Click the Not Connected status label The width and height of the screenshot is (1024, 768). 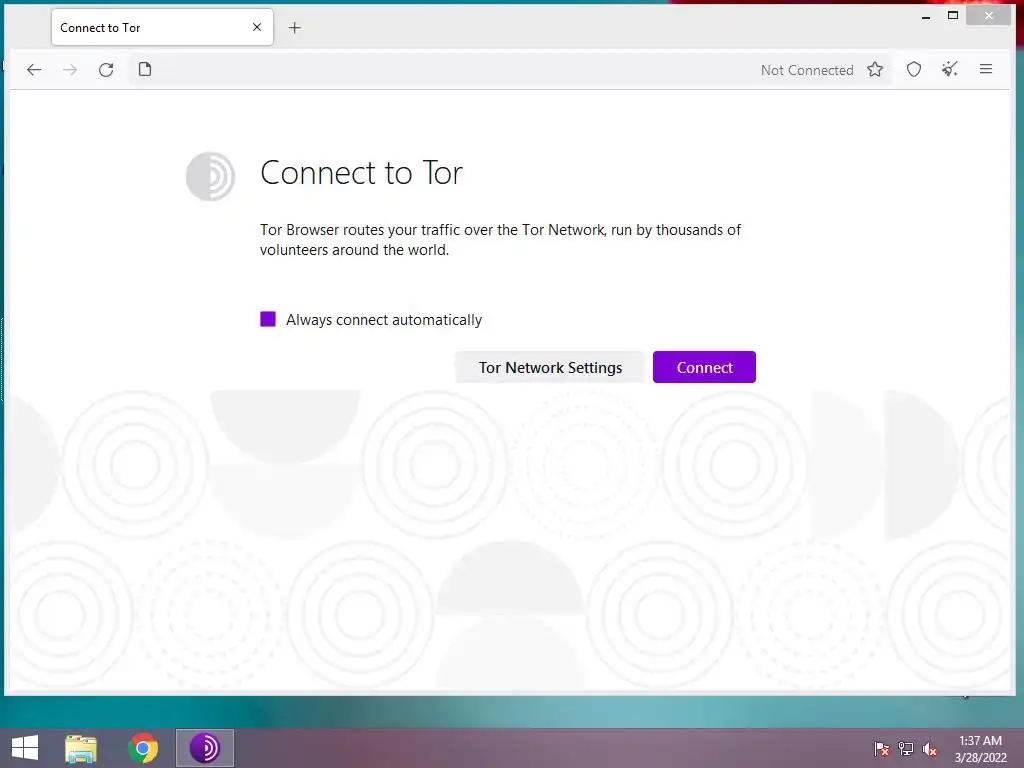coord(807,70)
